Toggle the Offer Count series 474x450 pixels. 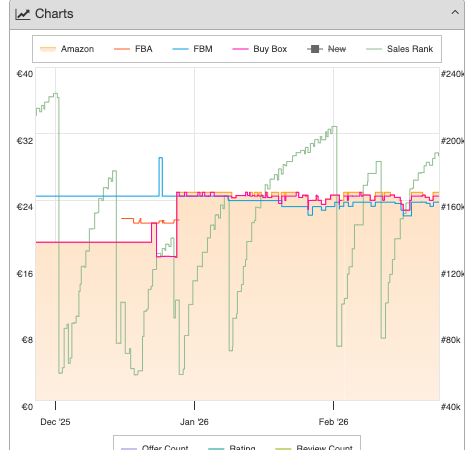(x=155, y=447)
